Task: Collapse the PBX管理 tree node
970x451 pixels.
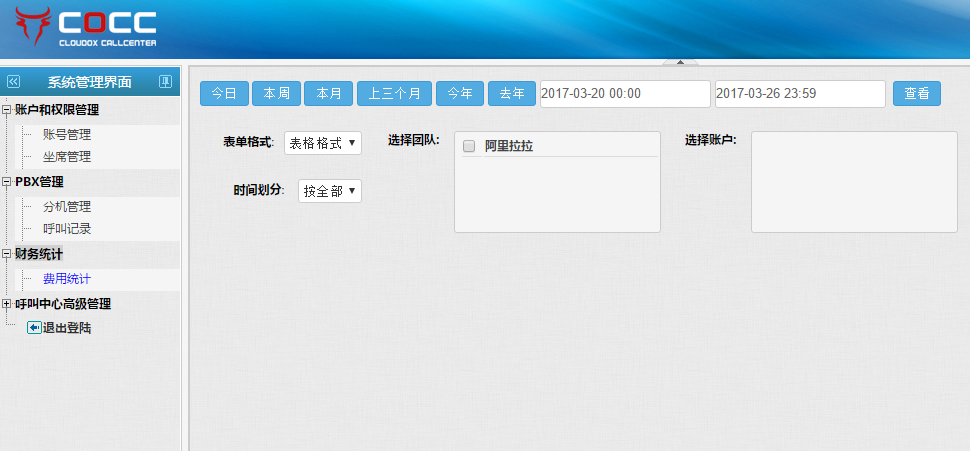Action: pos(7,182)
